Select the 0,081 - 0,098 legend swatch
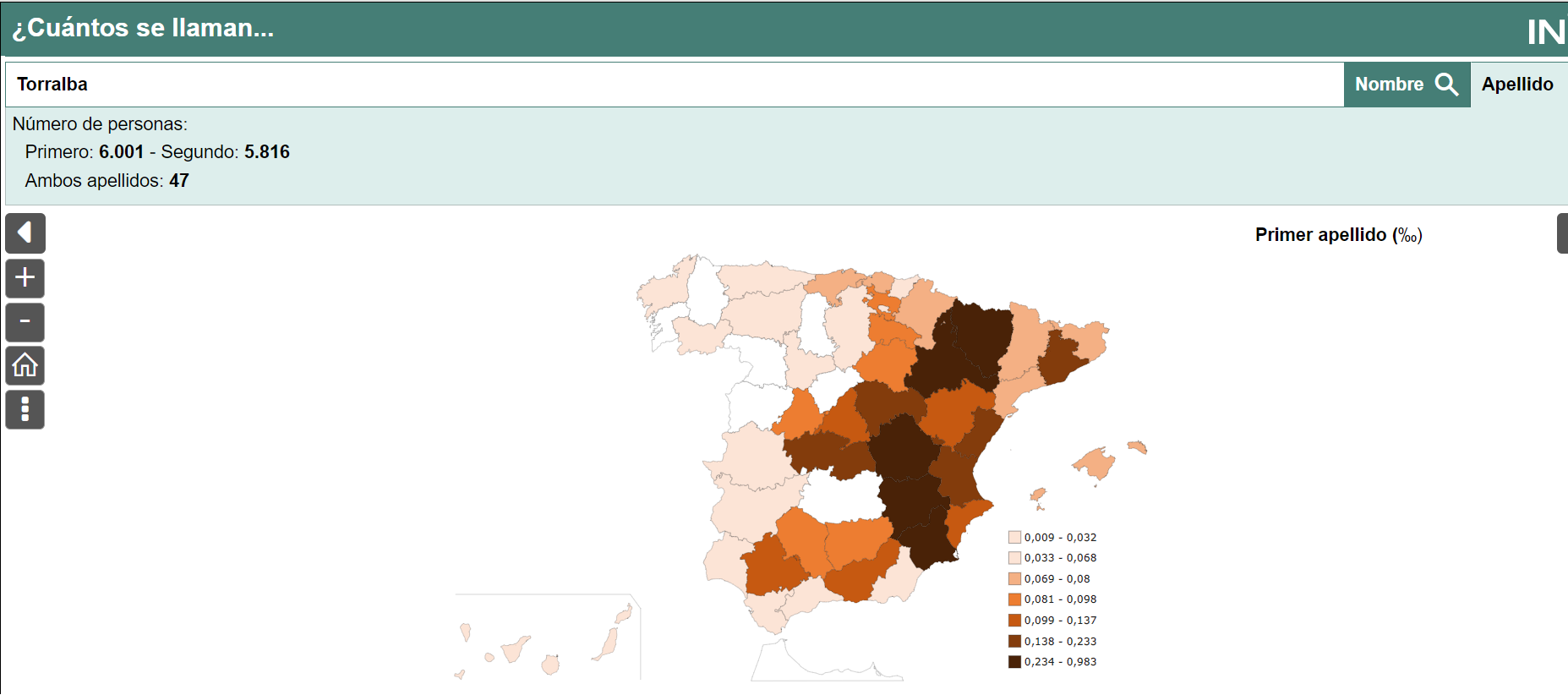 pos(1014,599)
